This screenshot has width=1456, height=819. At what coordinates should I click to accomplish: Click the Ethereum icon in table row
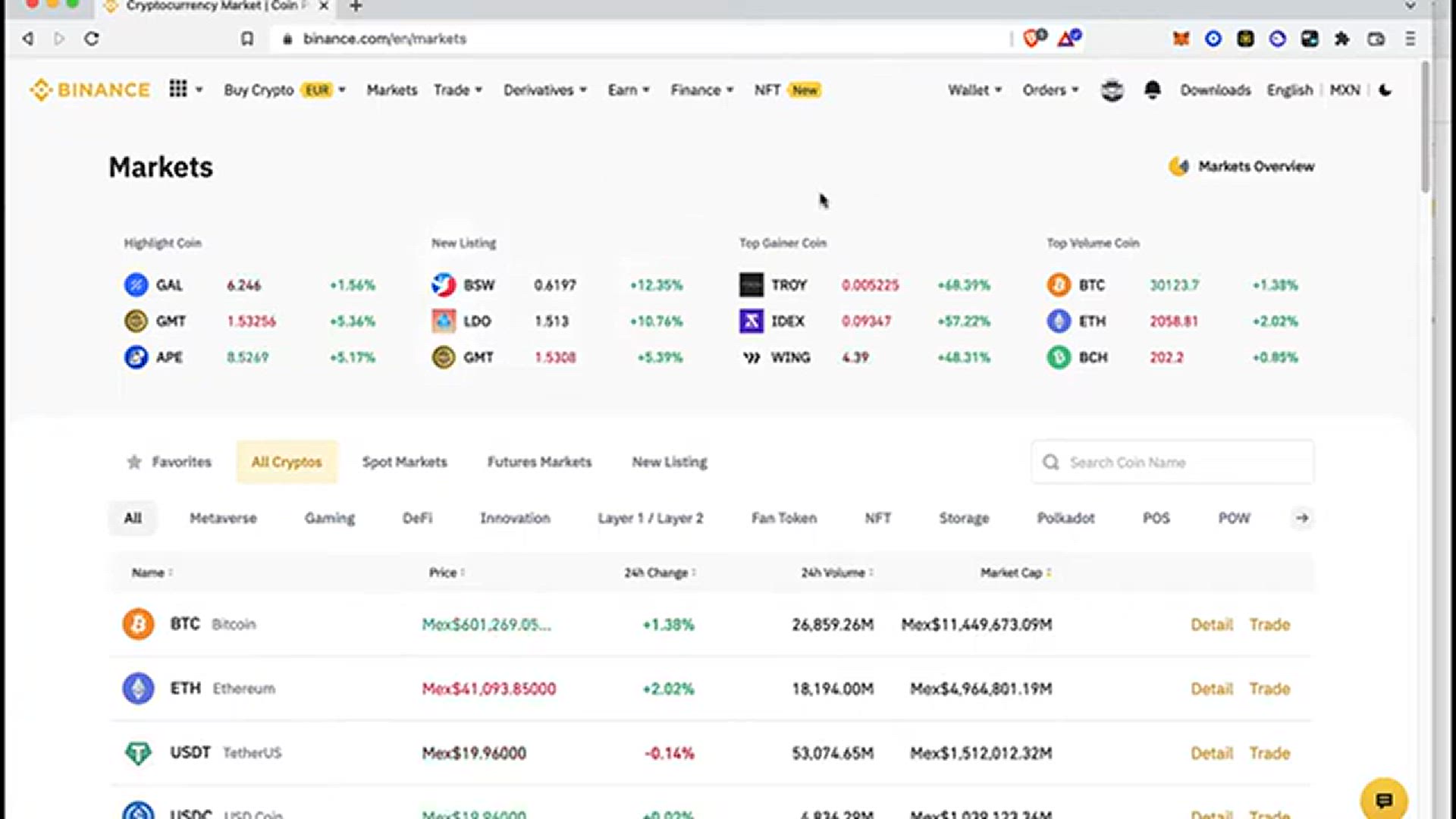tap(138, 689)
